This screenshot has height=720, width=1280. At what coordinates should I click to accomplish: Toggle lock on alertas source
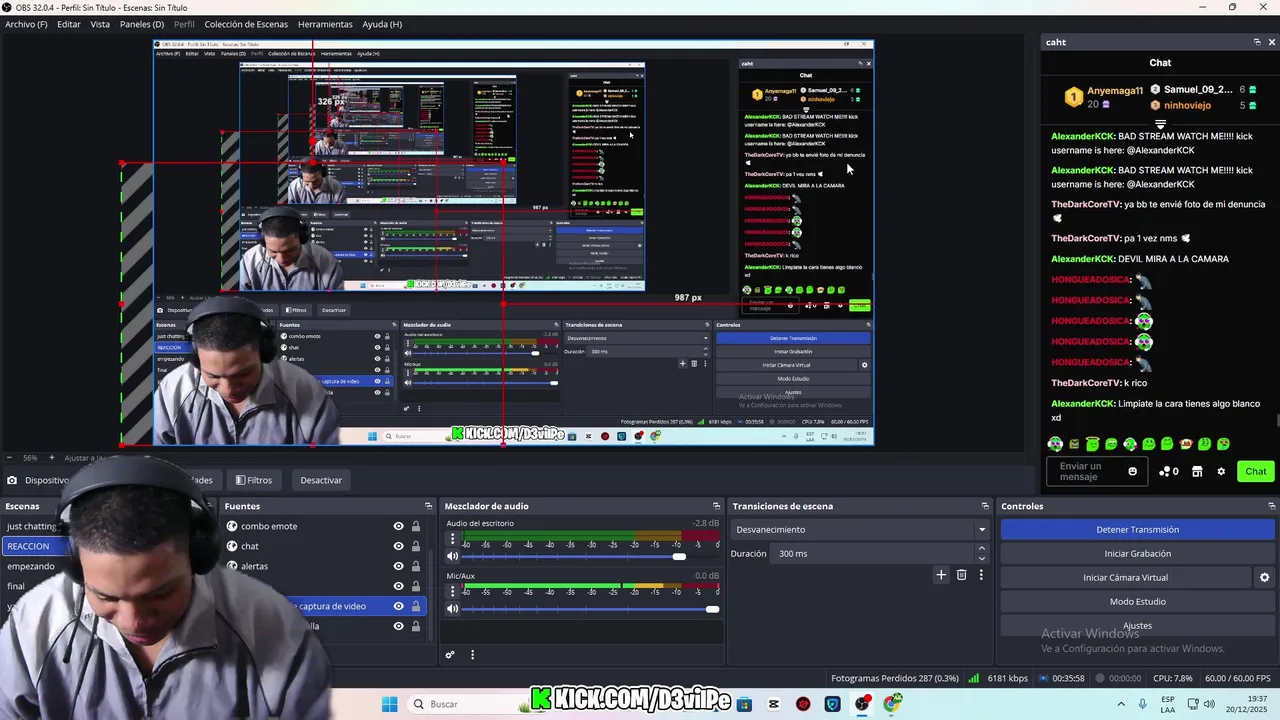(x=415, y=566)
